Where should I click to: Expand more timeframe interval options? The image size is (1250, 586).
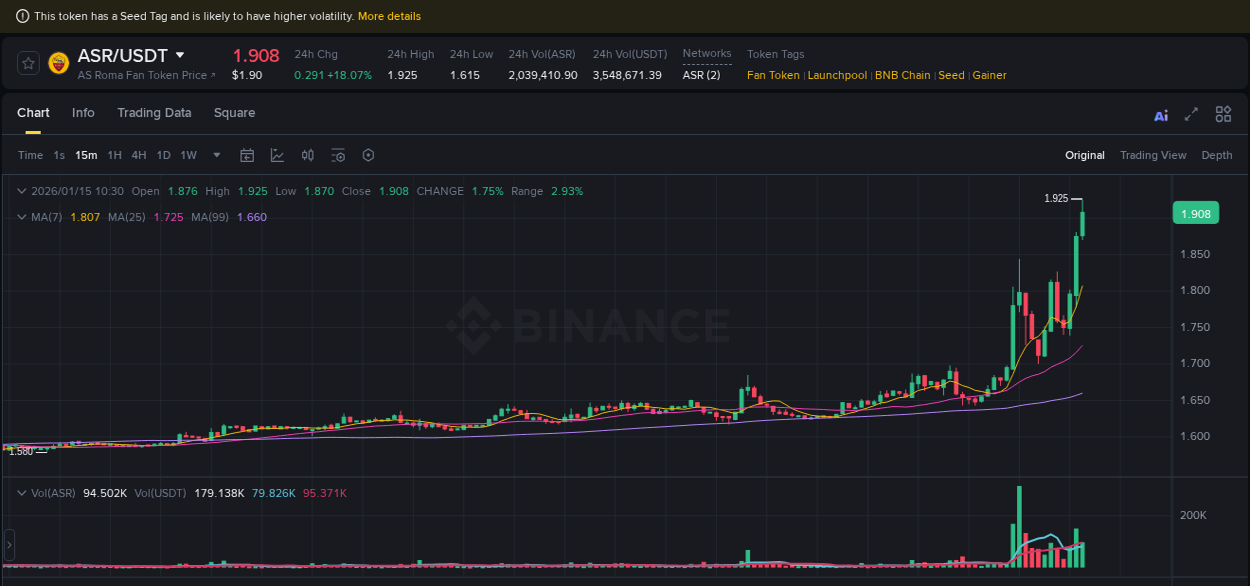216,155
